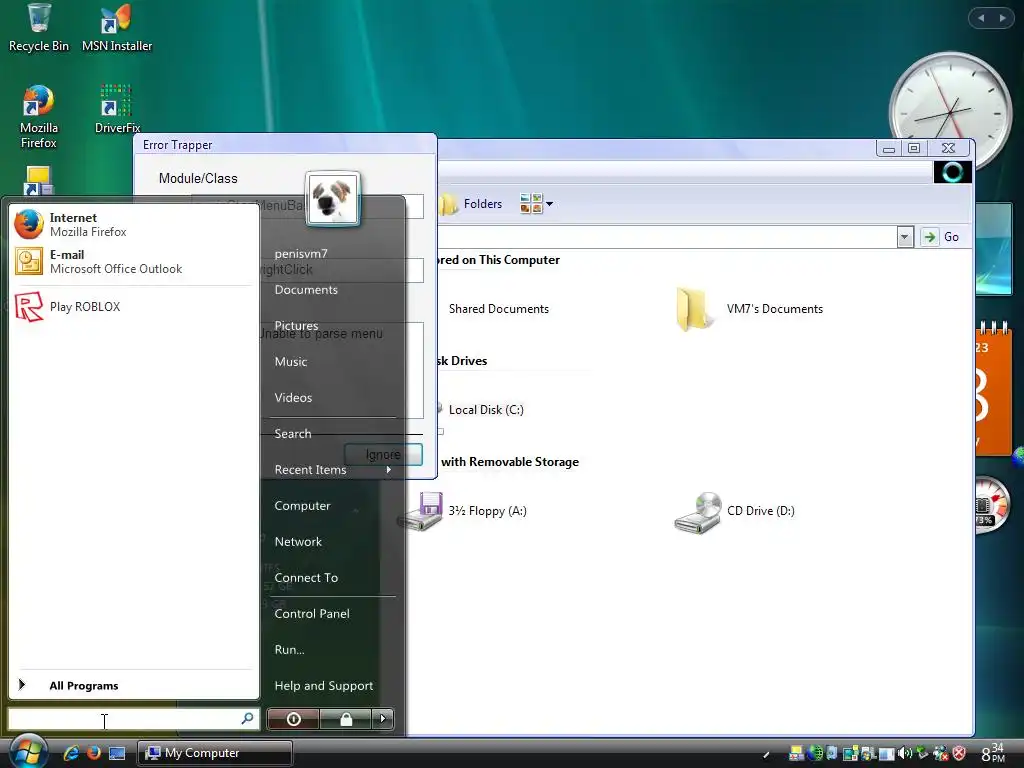The image size is (1024, 768).
Task: Open Shared Documents in My Computer
Action: 498,309
